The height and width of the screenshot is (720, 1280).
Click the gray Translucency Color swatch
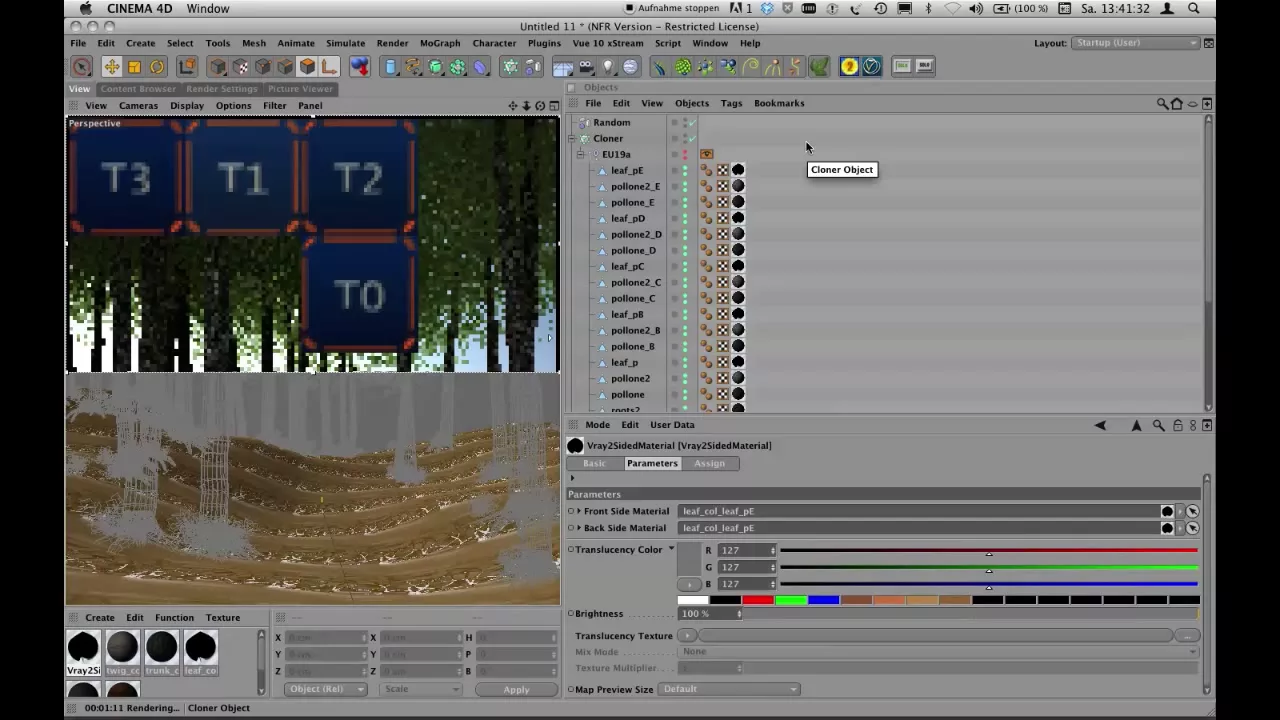coord(689,560)
